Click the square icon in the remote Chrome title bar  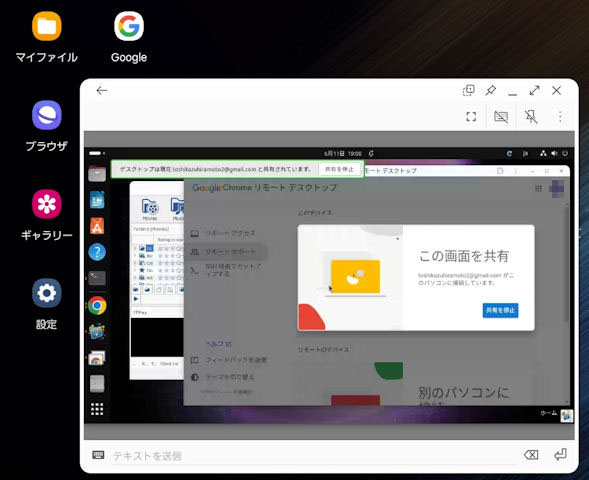coord(500,171)
